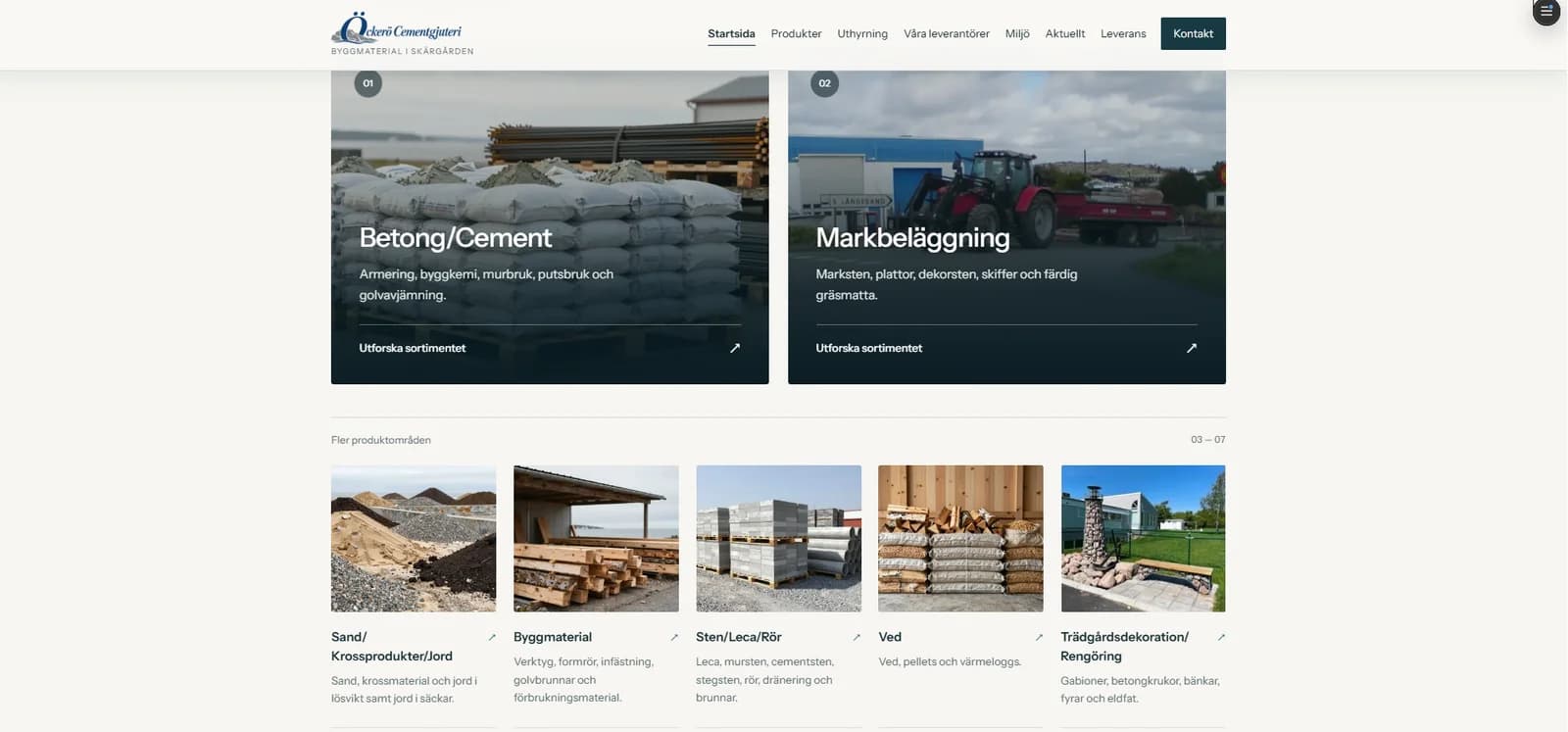
Task: Select Miljö in the top navigation
Action: (x=1017, y=33)
